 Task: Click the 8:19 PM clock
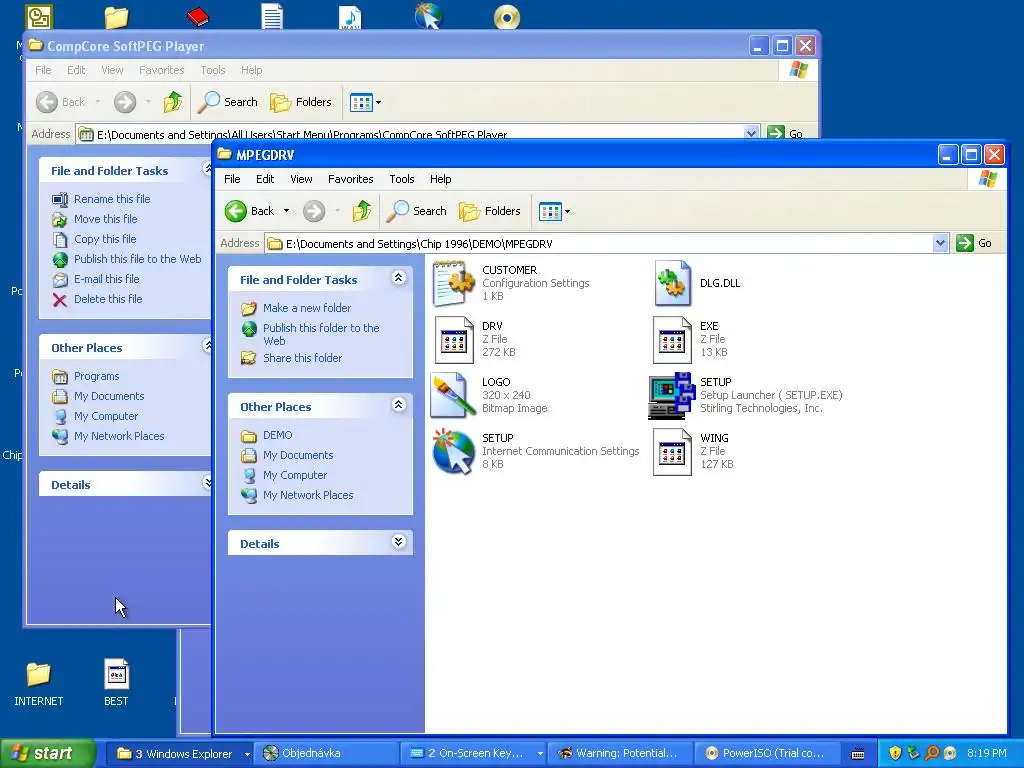coord(987,754)
